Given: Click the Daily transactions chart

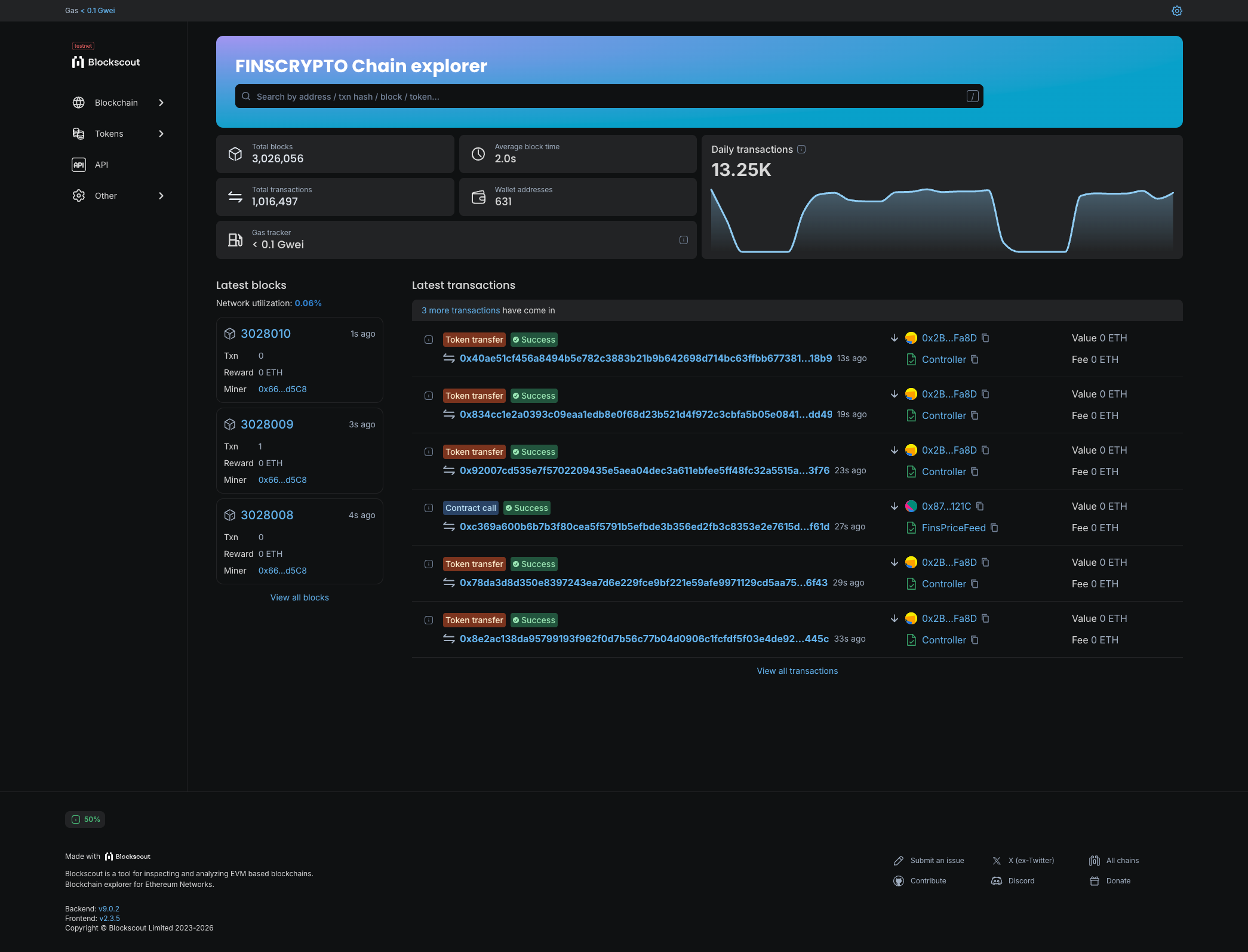Looking at the screenshot, I should tap(942, 220).
